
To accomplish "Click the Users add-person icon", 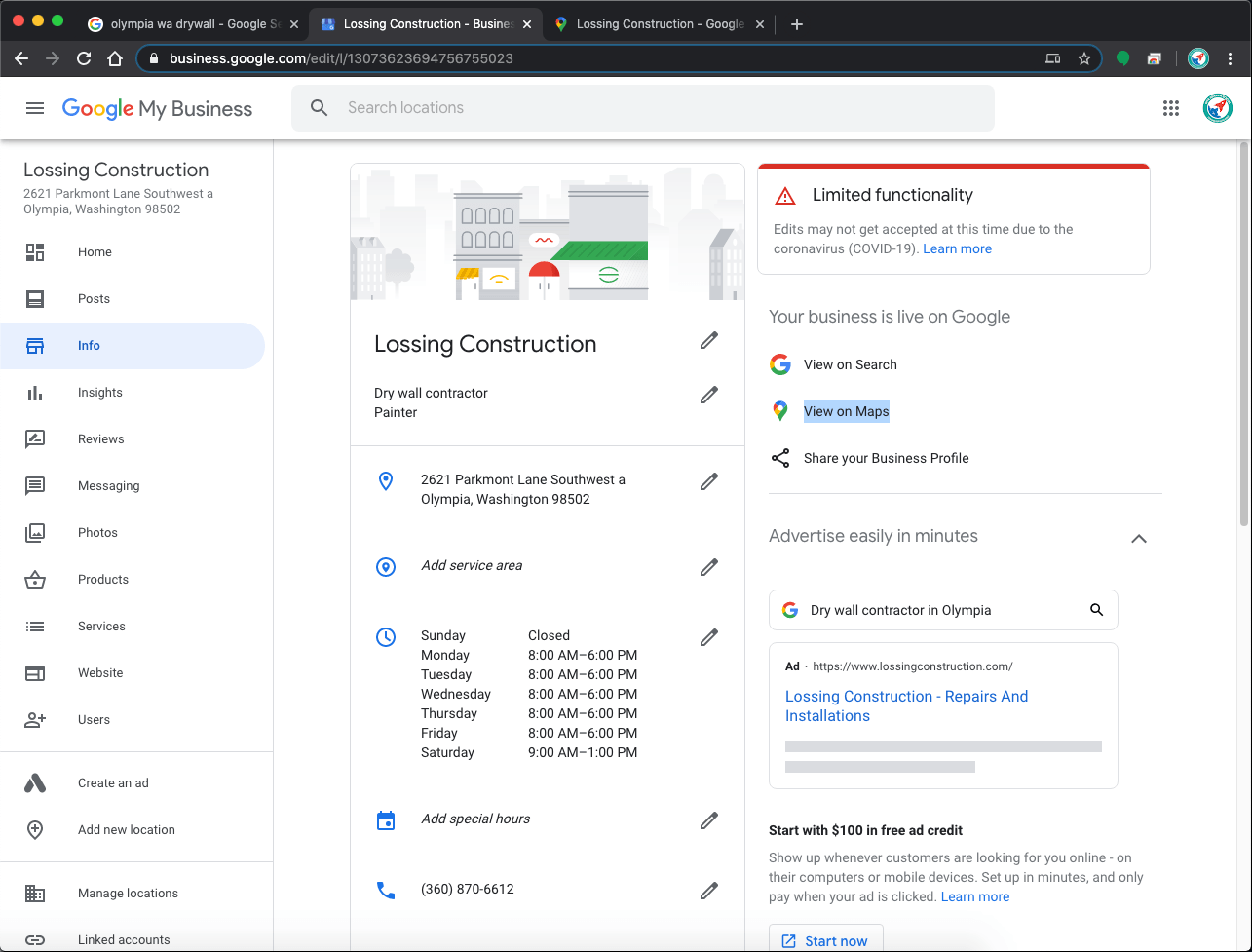I will (x=35, y=720).
